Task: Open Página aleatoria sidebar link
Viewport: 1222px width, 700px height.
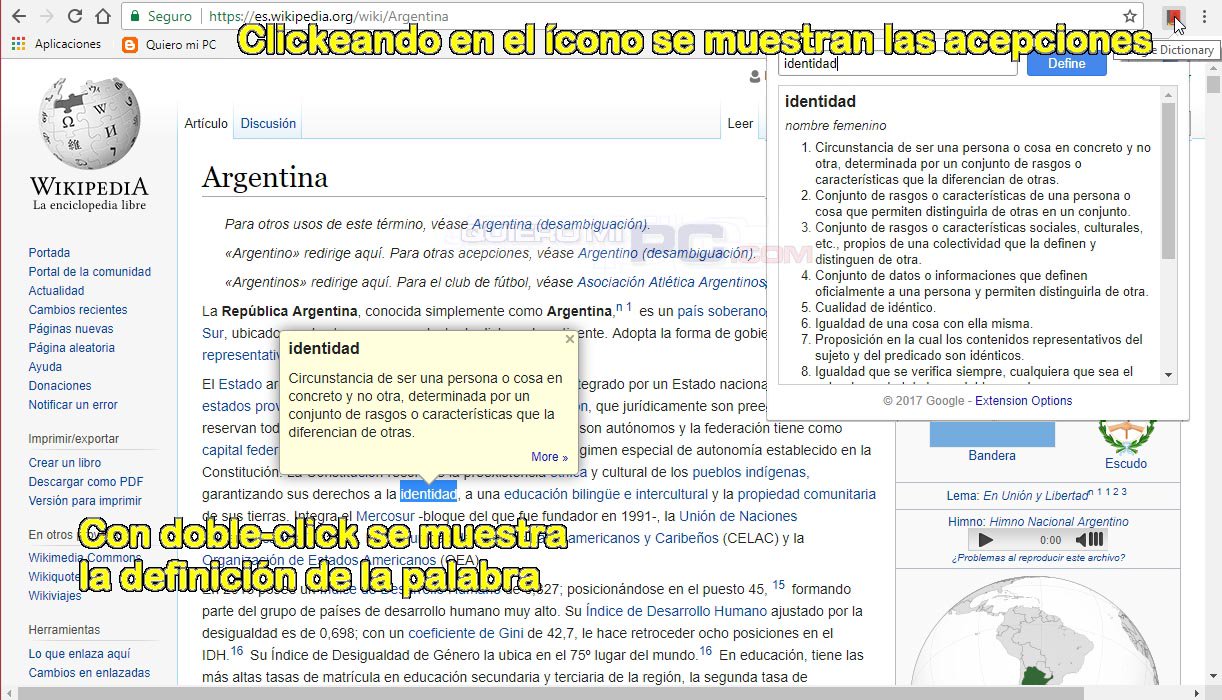Action: click(72, 348)
